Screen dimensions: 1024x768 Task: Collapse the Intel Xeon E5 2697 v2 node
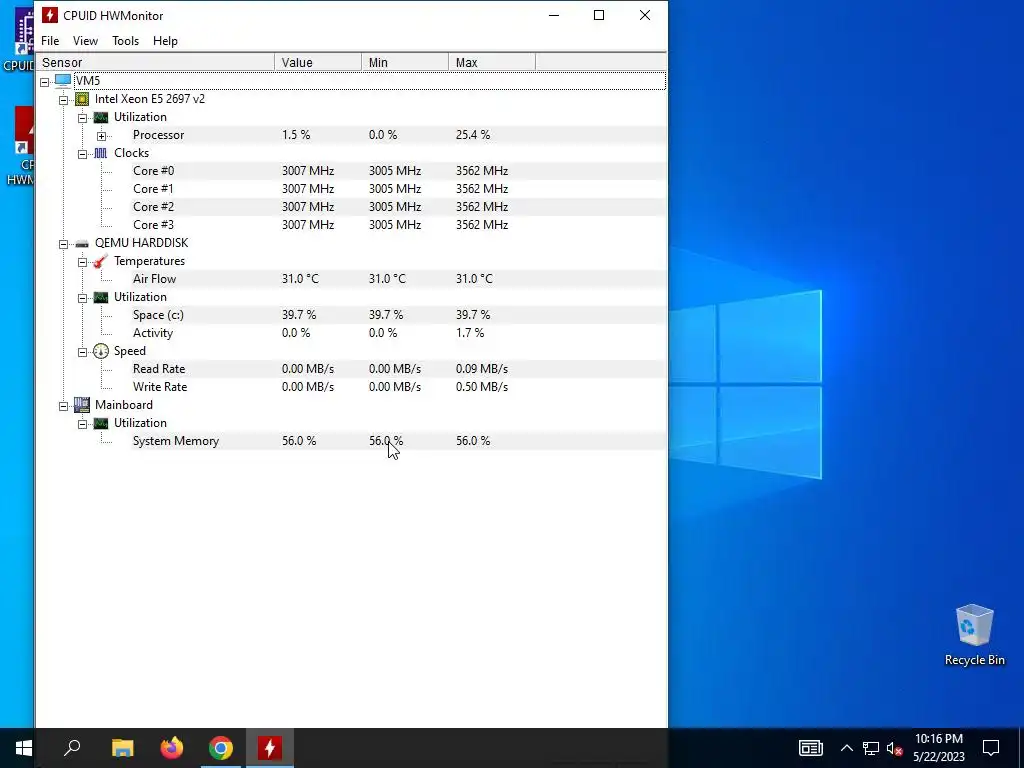pyautogui.click(x=63, y=100)
